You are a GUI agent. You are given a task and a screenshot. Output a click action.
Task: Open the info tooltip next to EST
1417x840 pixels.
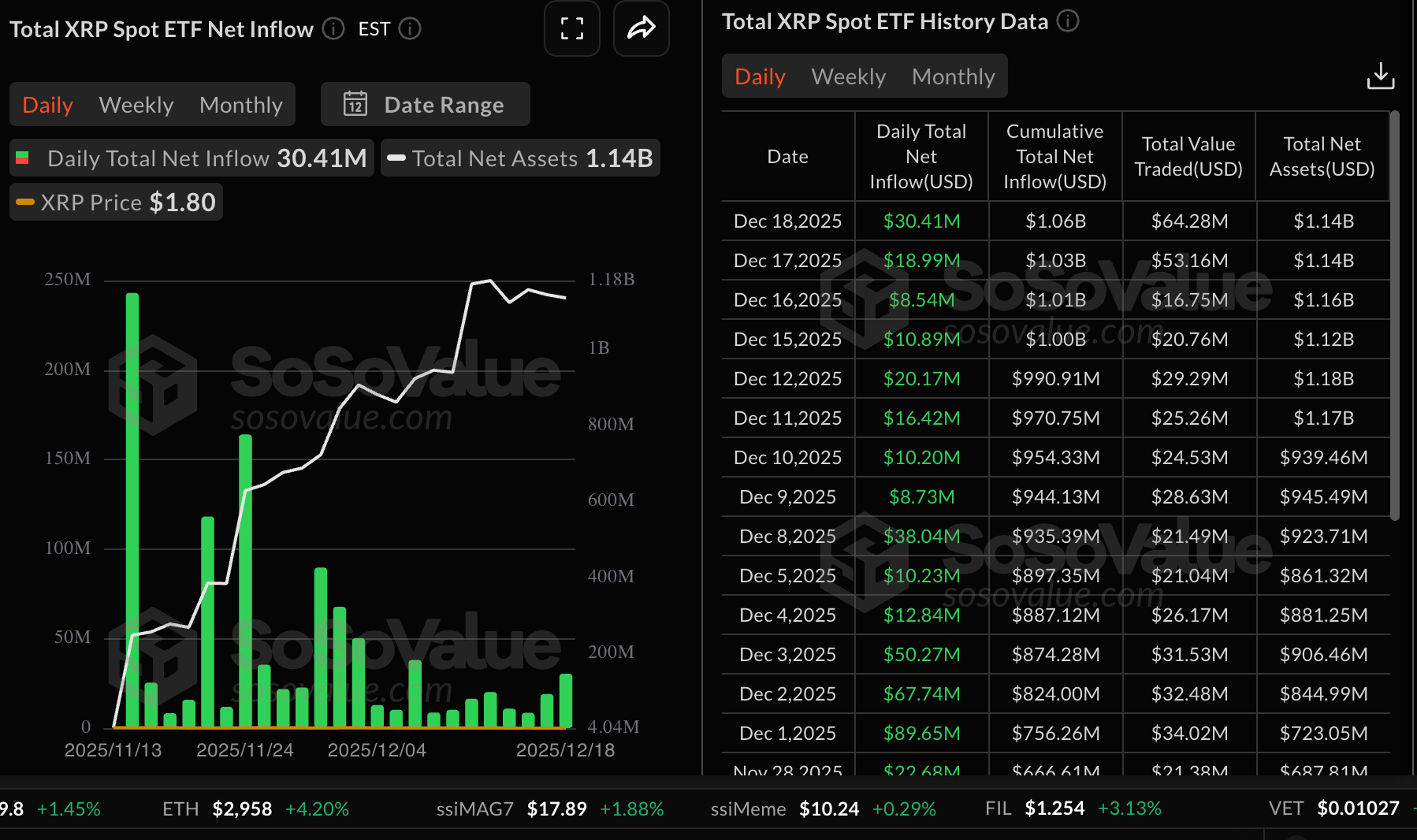click(409, 29)
